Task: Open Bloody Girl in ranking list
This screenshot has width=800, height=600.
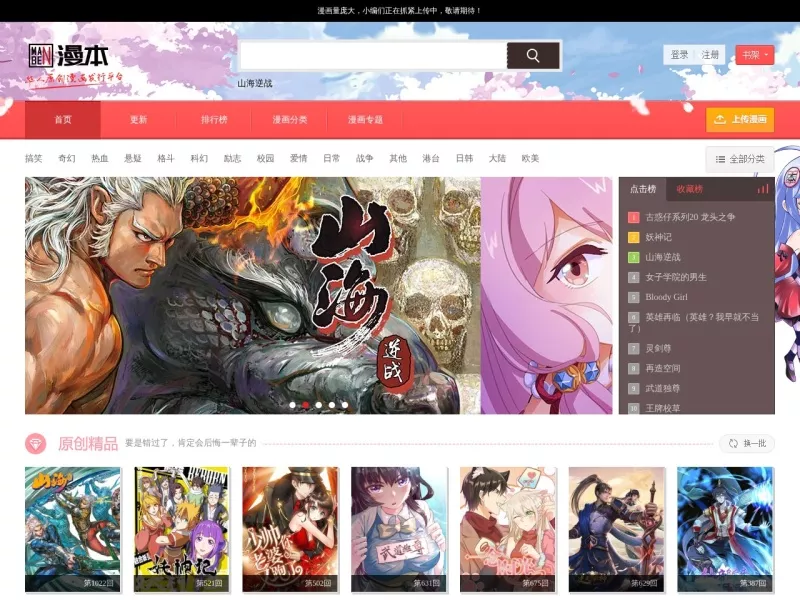Action: (666, 297)
